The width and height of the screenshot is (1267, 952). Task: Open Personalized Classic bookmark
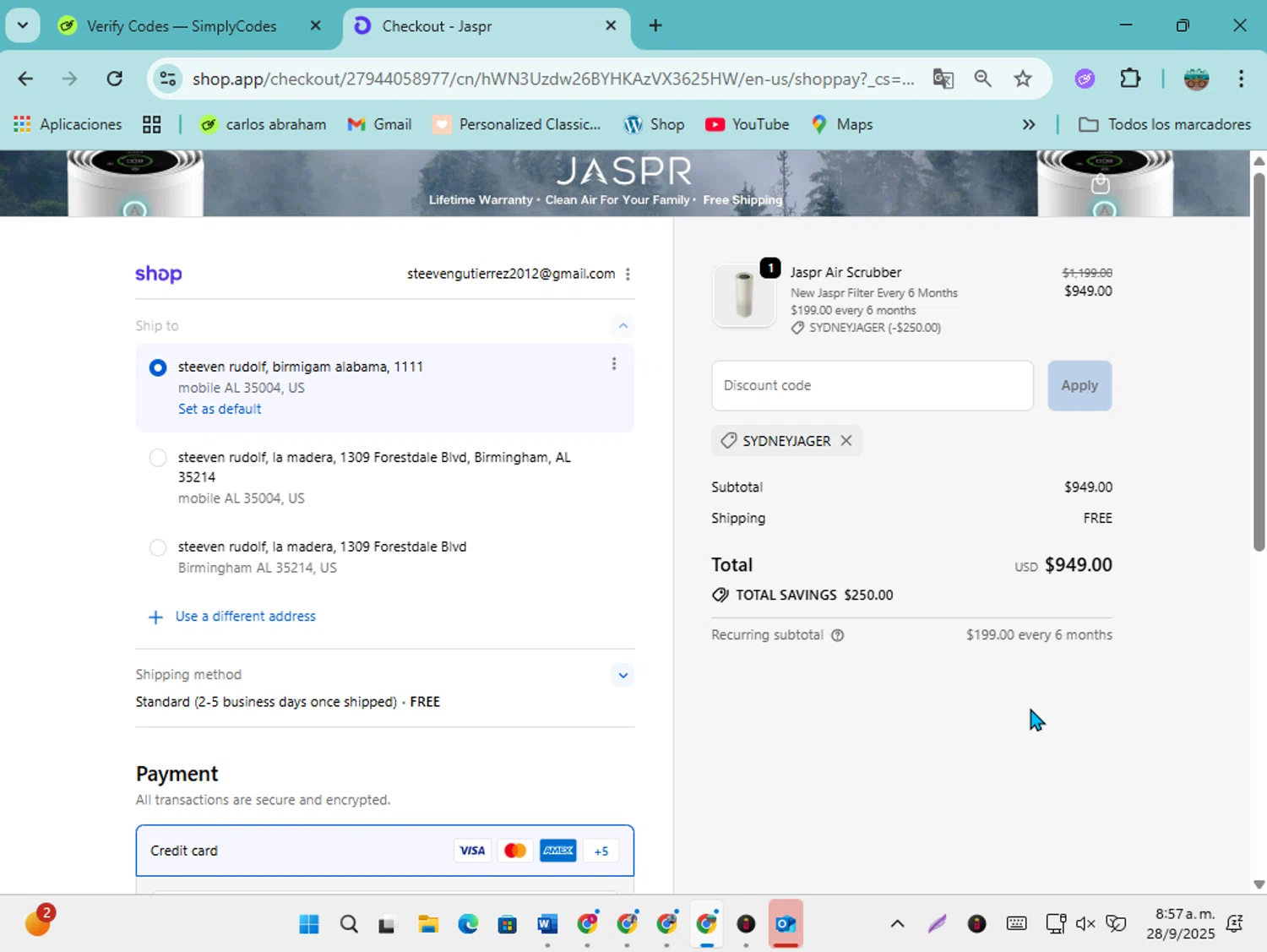coord(517,124)
